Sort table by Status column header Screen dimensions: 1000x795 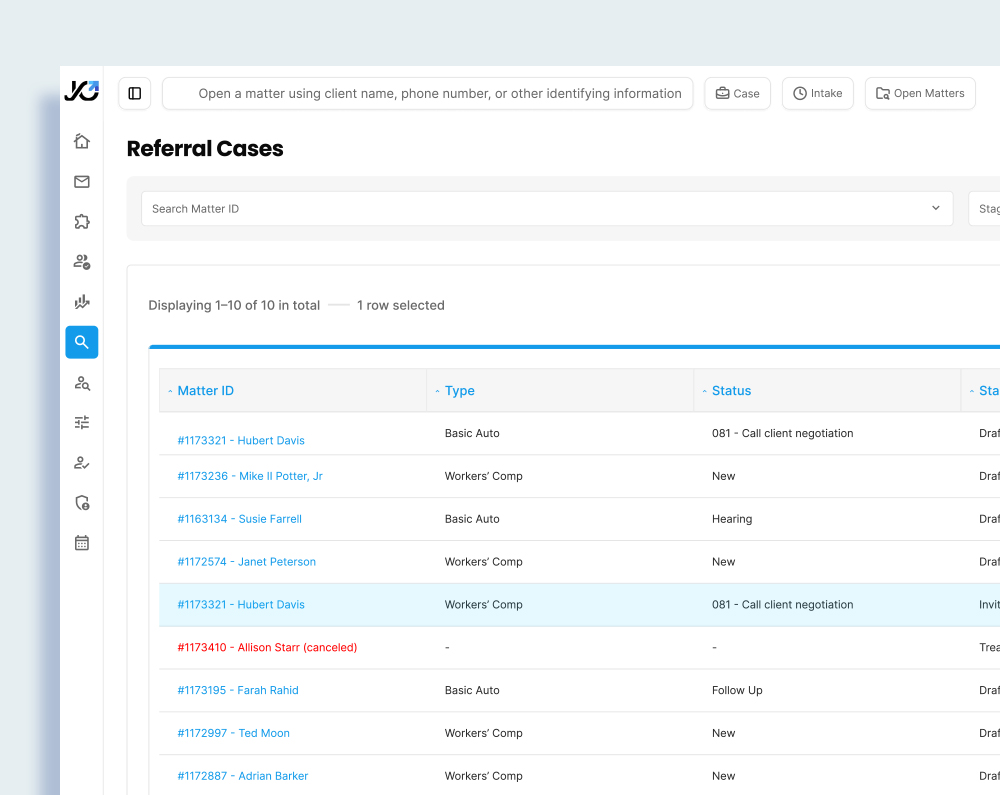pos(731,391)
